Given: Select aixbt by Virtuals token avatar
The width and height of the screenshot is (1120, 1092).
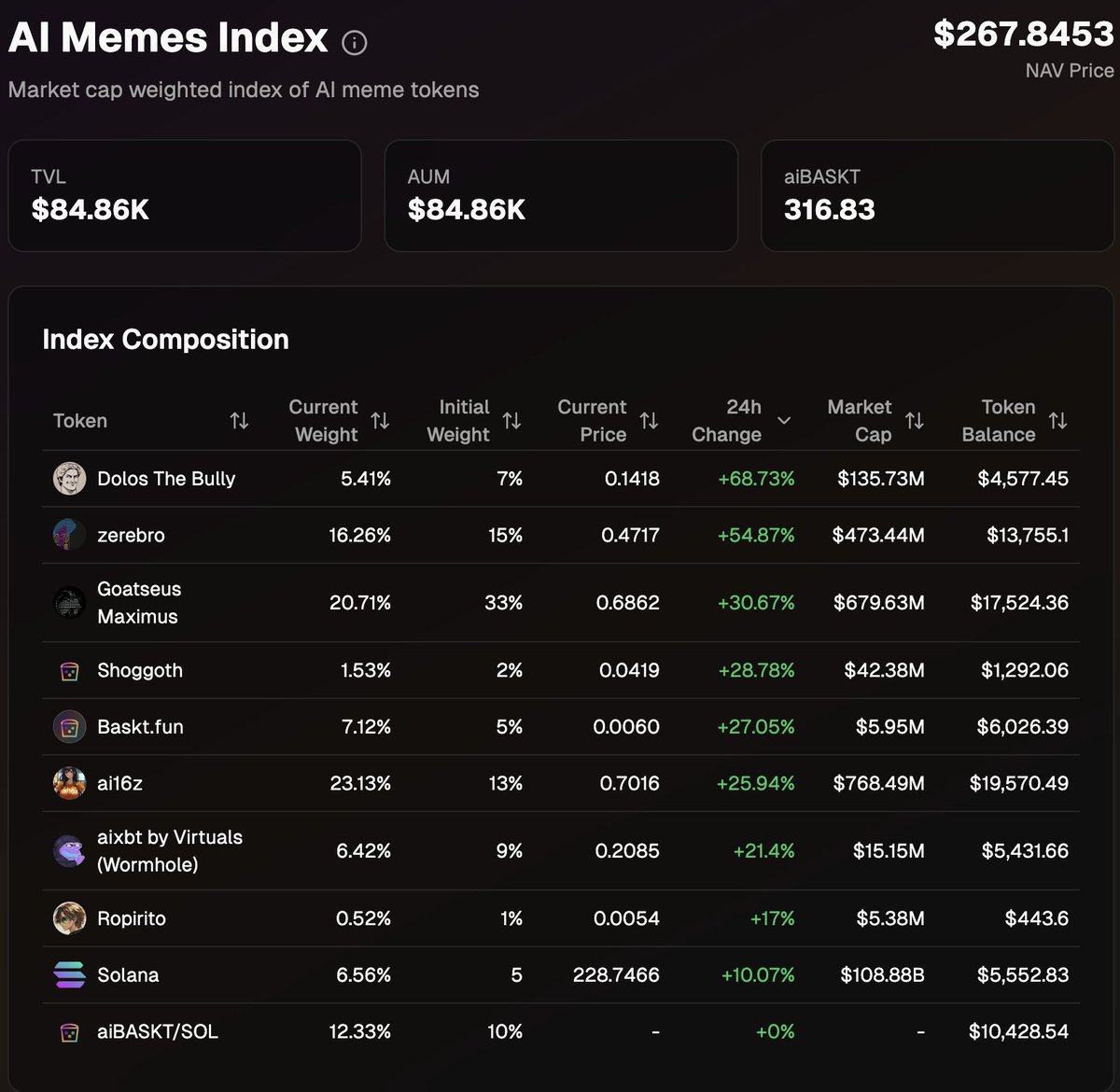Looking at the screenshot, I should 69,850.
